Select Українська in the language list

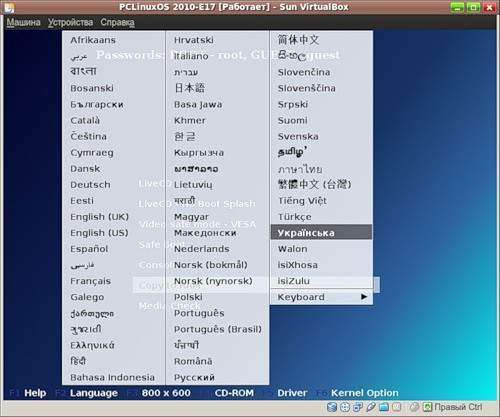321,233
